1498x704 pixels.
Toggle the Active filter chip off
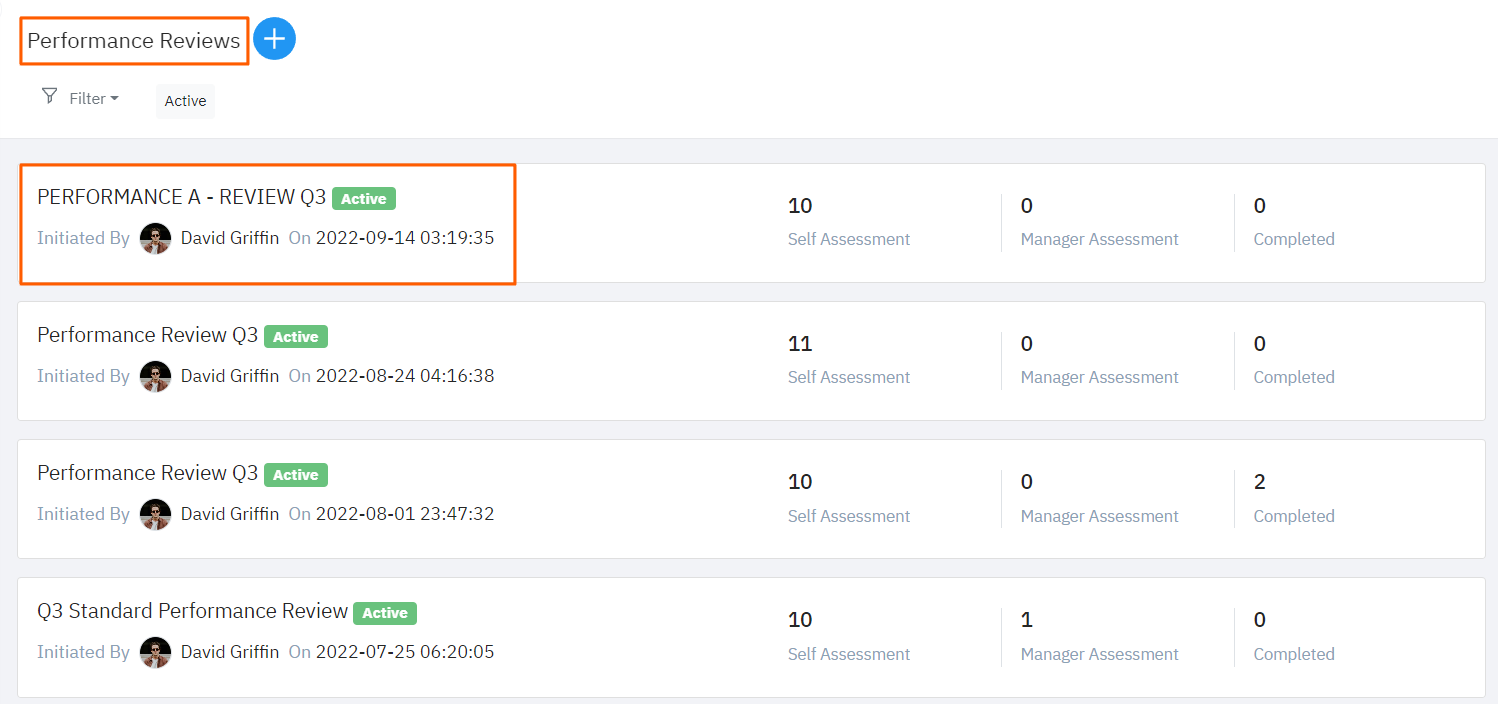[x=185, y=100]
